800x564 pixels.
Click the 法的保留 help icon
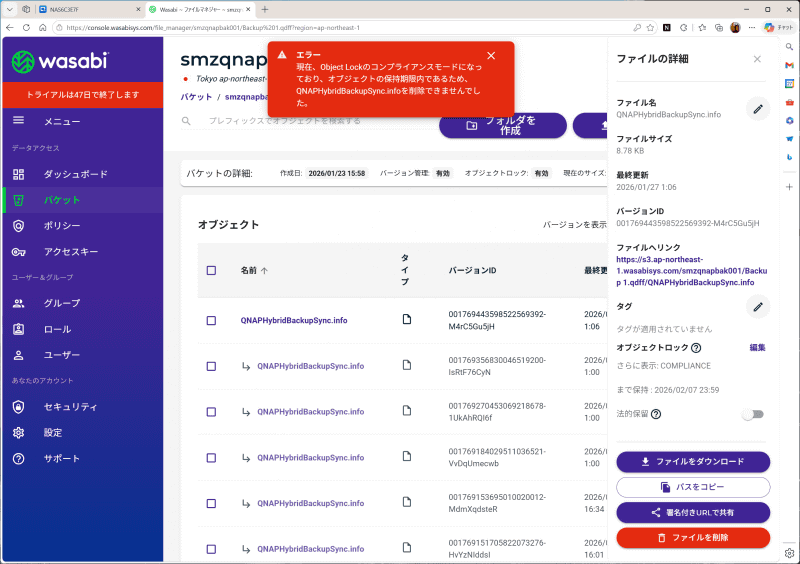click(656, 414)
